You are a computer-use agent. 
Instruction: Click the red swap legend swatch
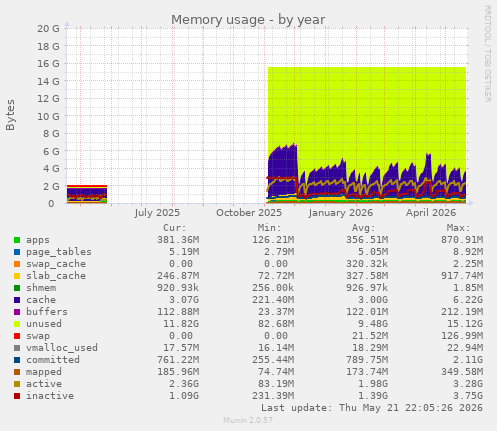pyautogui.click(x=17, y=336)
